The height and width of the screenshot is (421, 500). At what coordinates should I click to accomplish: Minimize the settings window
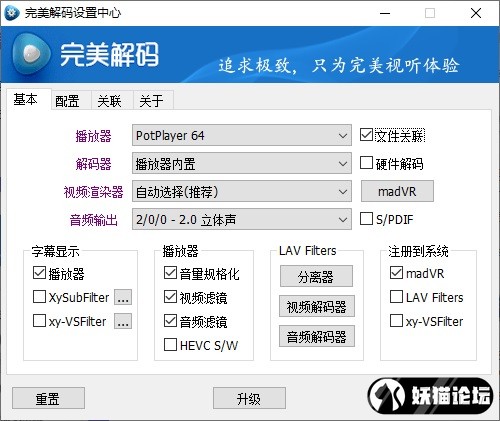[385, 13]
